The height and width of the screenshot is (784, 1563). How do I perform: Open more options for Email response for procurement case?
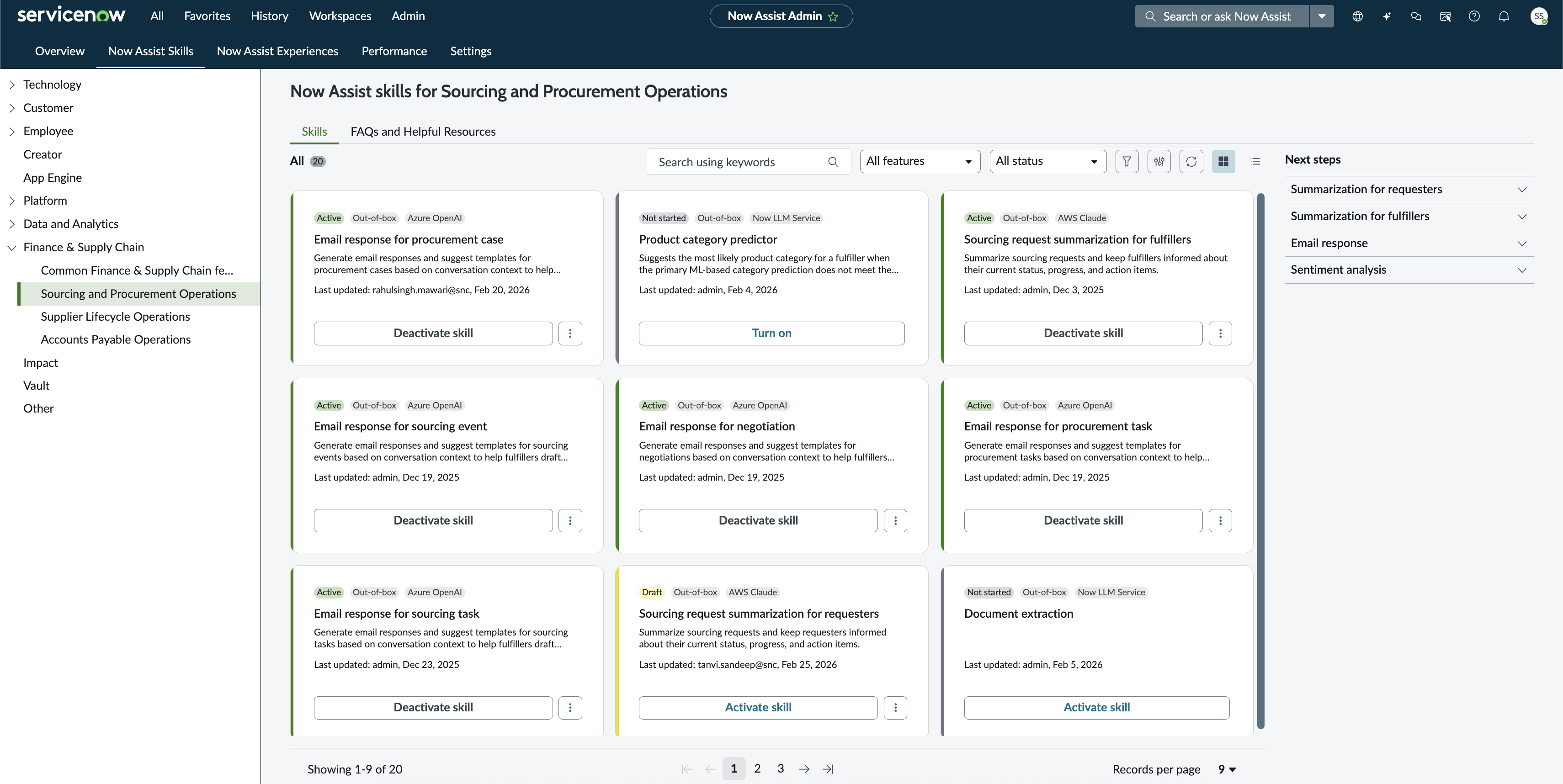pos(570,334)
